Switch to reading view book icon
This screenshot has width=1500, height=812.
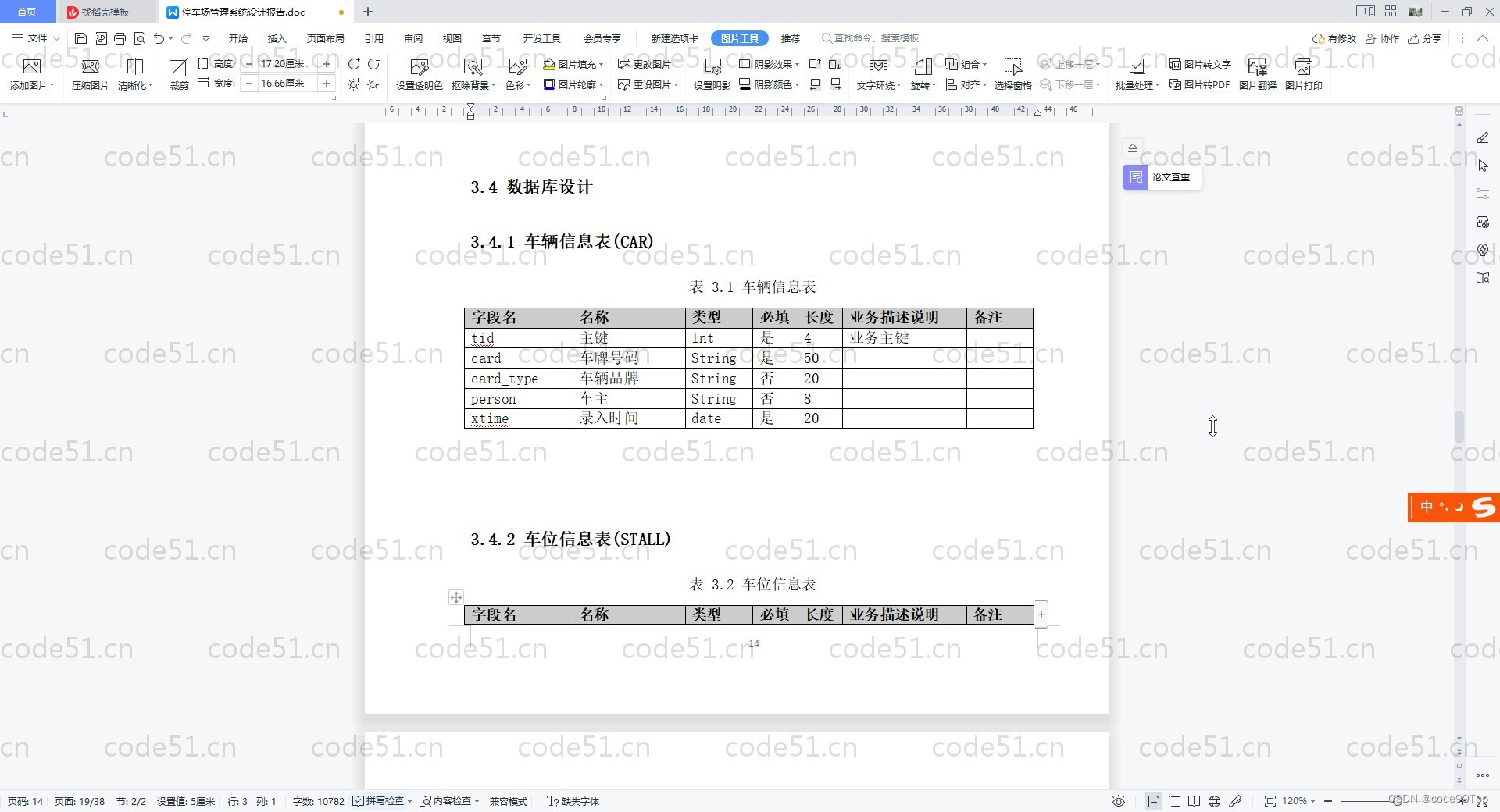(x=1195, y=801)
